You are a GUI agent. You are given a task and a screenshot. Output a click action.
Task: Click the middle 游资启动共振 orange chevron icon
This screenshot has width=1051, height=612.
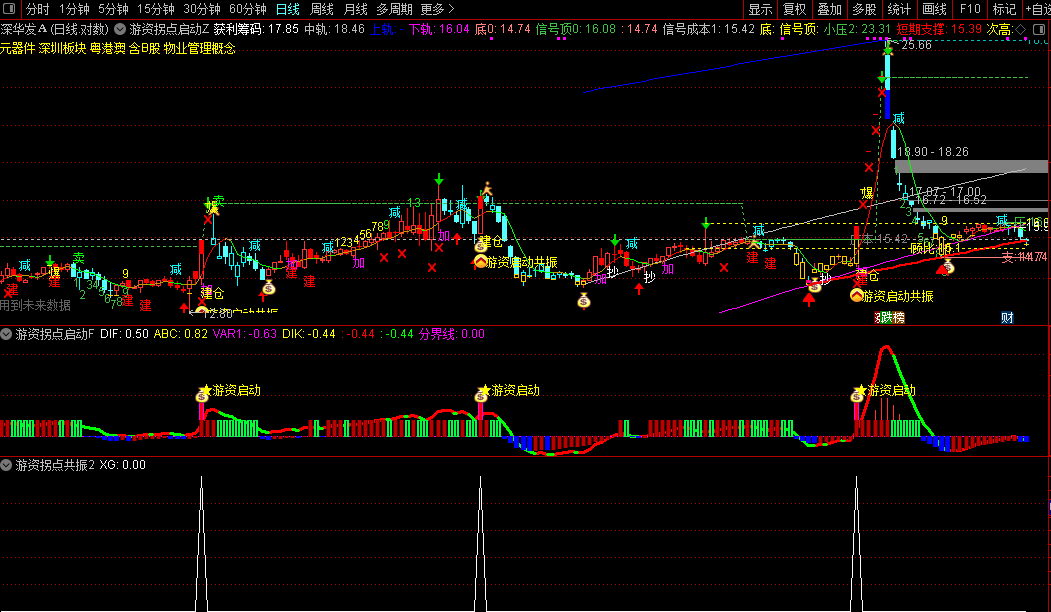tap(481, 261)
